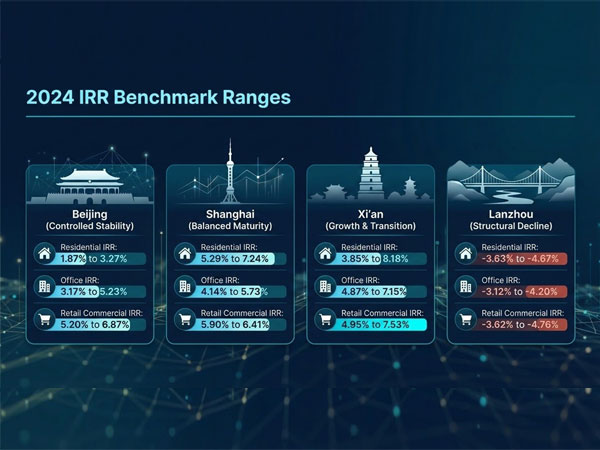Click Lanzhou's 'Residential IRR:' label

[x=510, y=247]
